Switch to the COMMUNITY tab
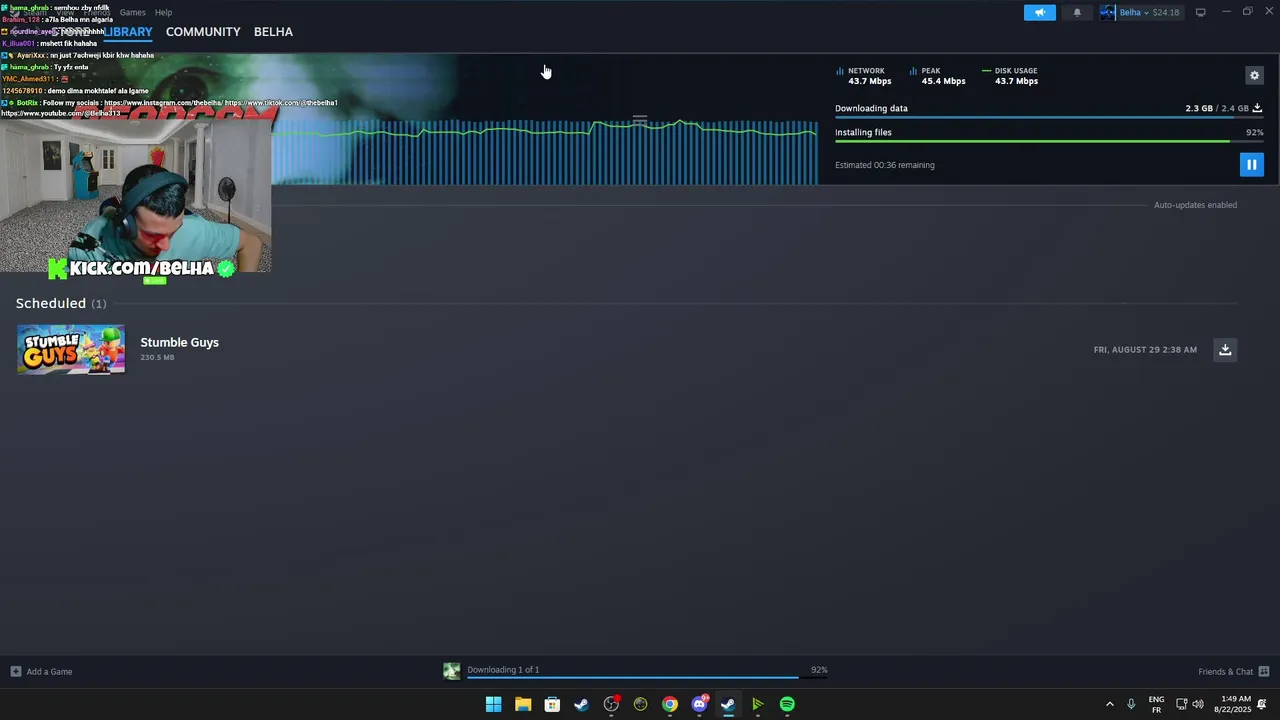The width and height of the screenshot is (1280, 720). coord(203,32)
